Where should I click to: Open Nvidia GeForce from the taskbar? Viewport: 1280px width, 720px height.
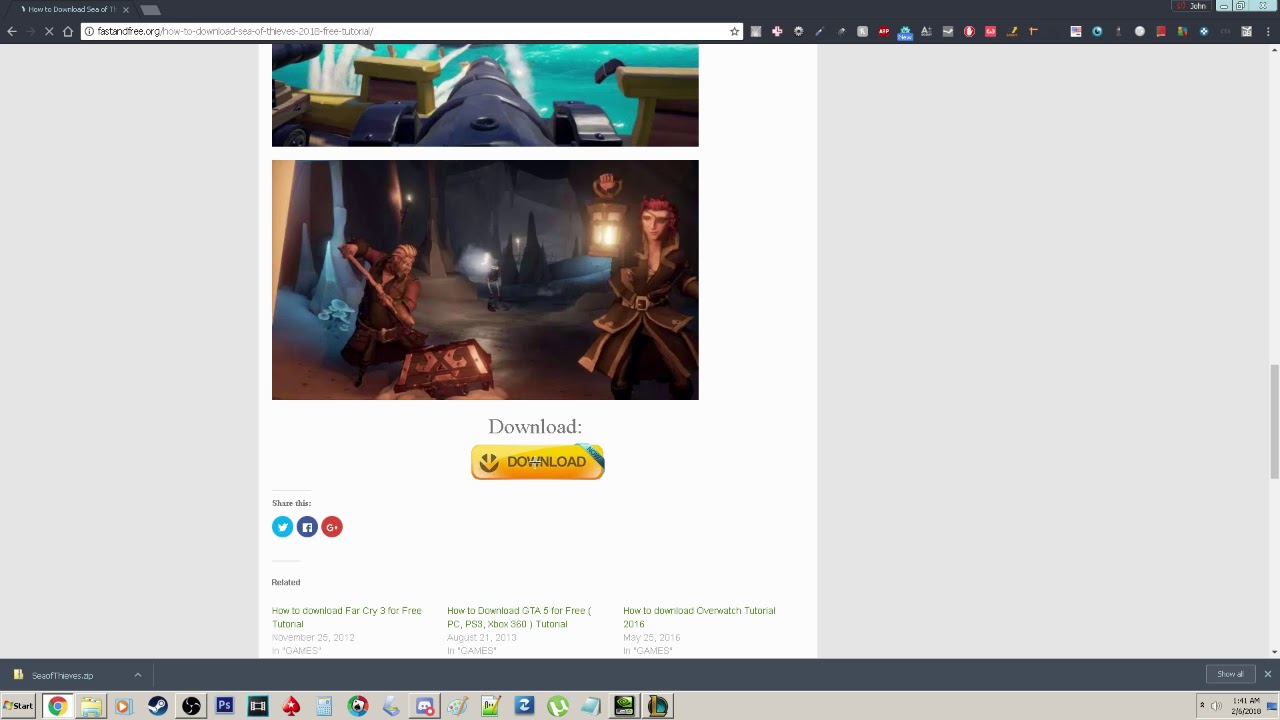click(x=624, y=706)
